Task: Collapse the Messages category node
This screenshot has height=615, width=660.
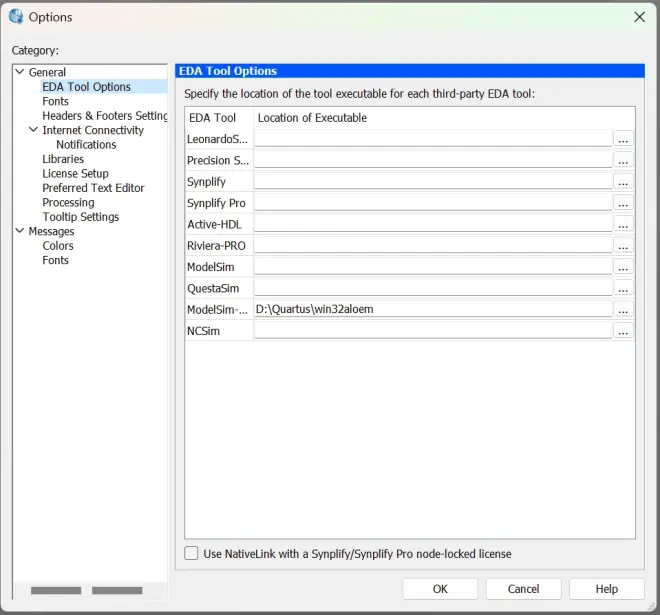Action: click(x=19, y=231)
